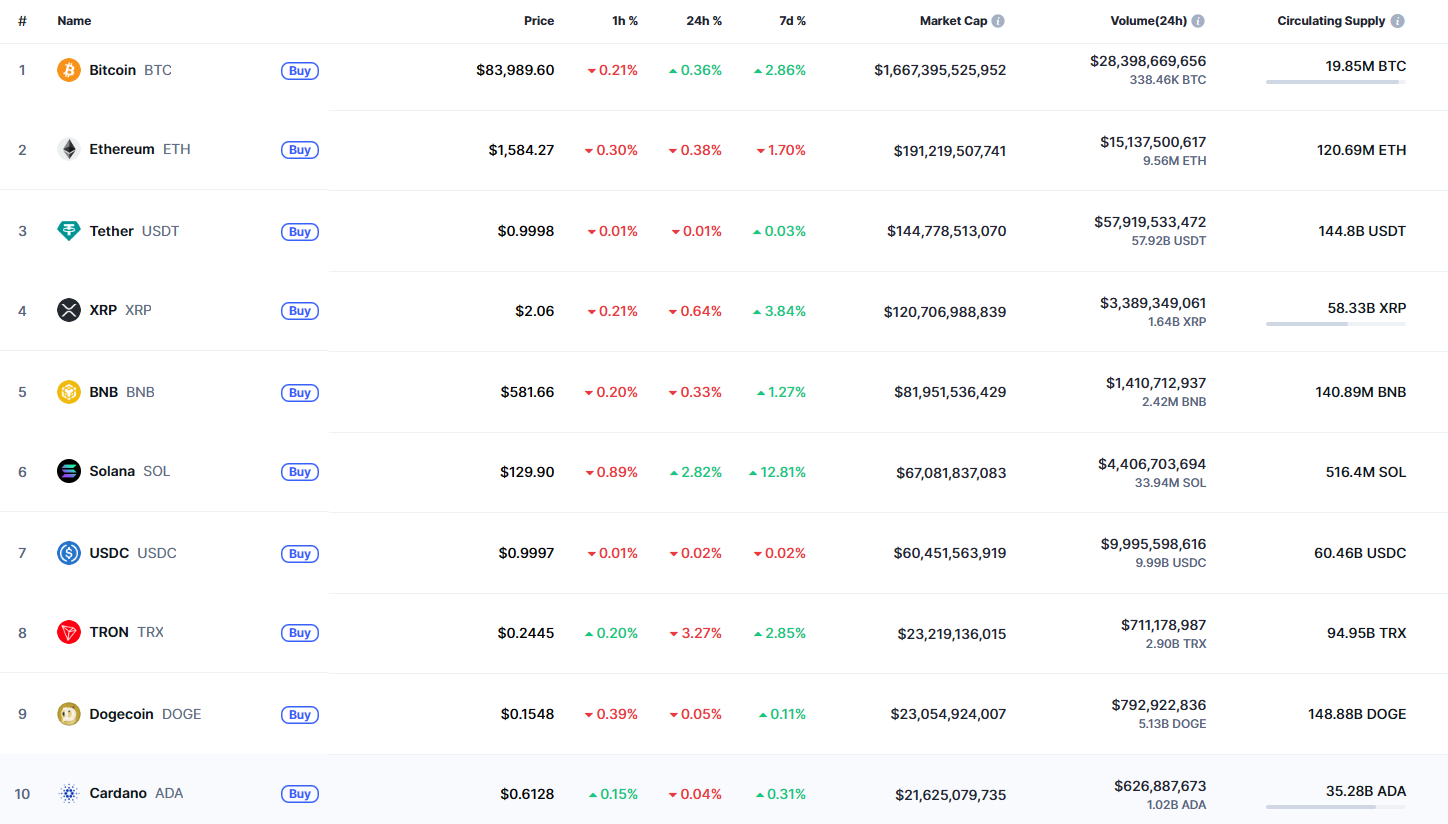Click Tether volume $57,919,533,472

(1150, 222)
